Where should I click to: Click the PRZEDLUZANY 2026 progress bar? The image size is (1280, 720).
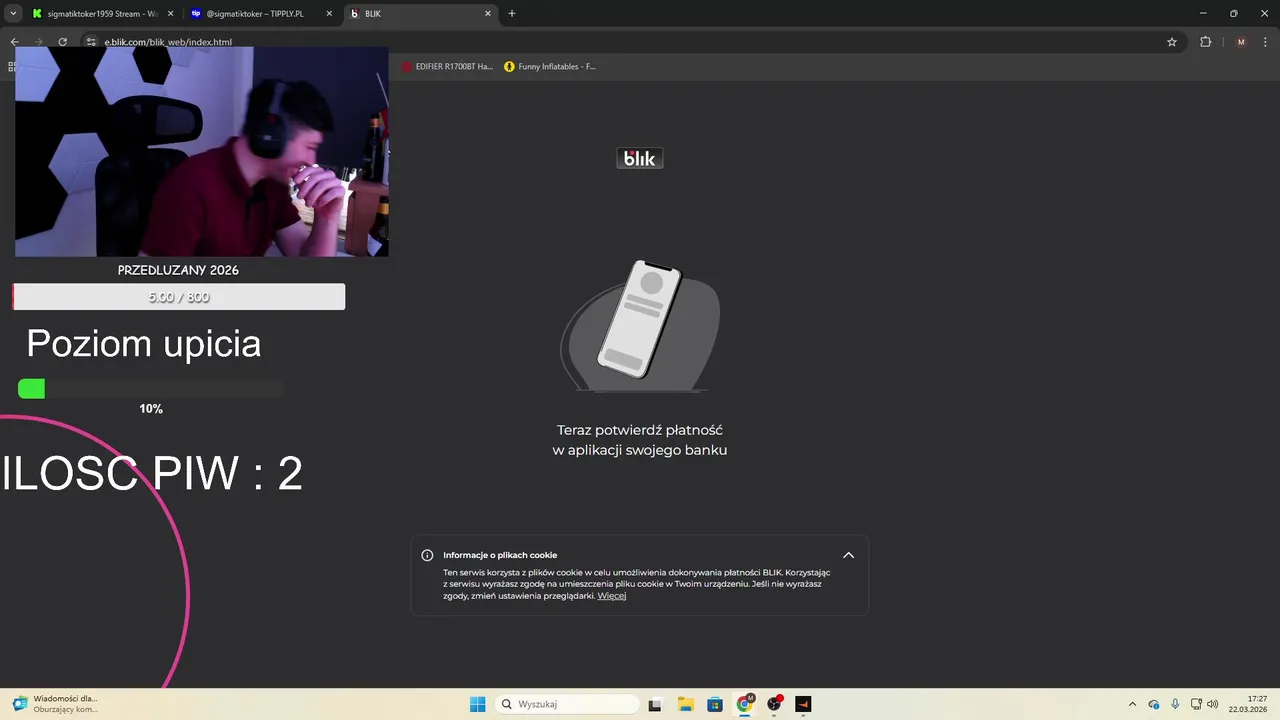point(179,297)
